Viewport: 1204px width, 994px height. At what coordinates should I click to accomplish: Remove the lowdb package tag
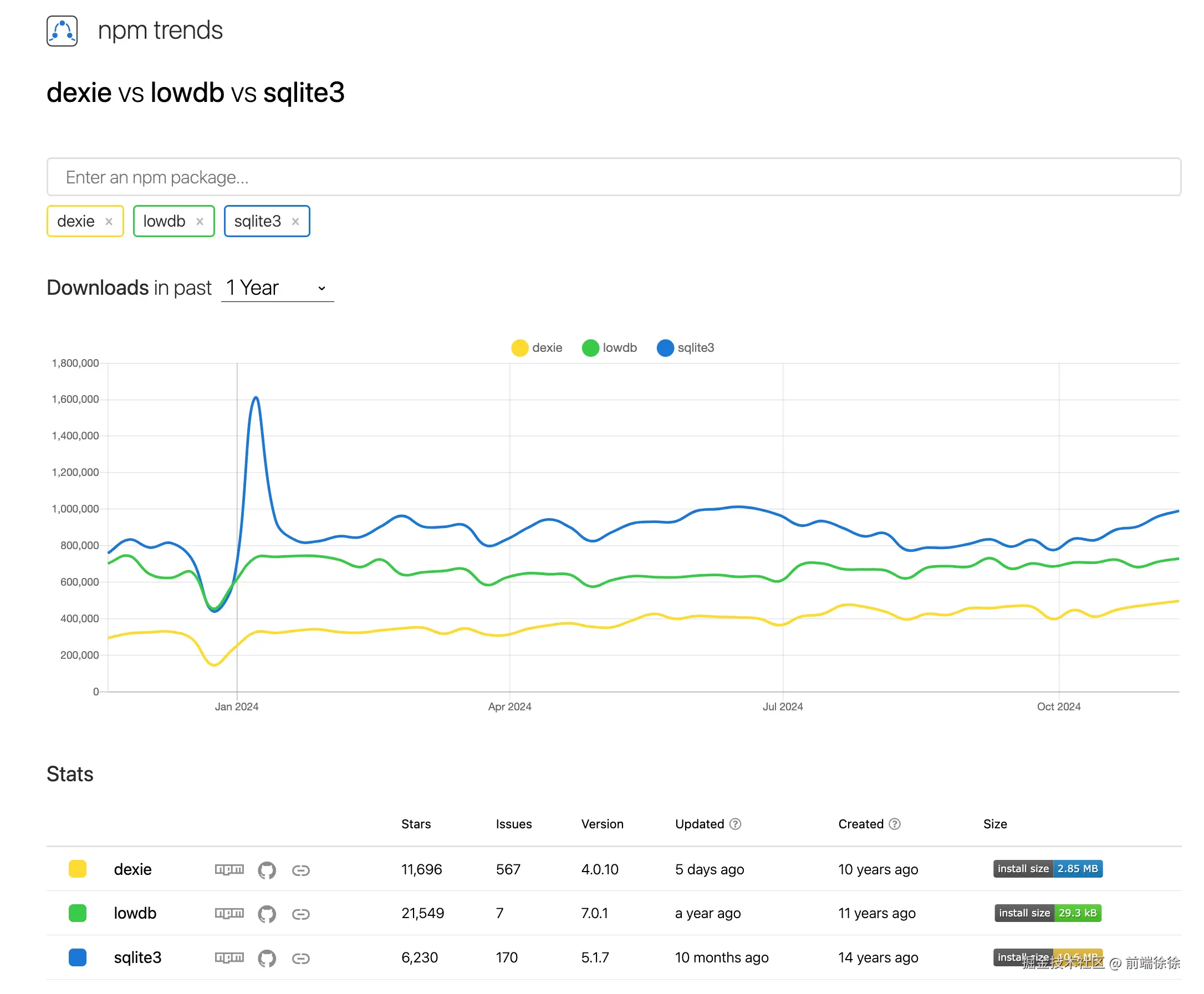coord(200,222)
